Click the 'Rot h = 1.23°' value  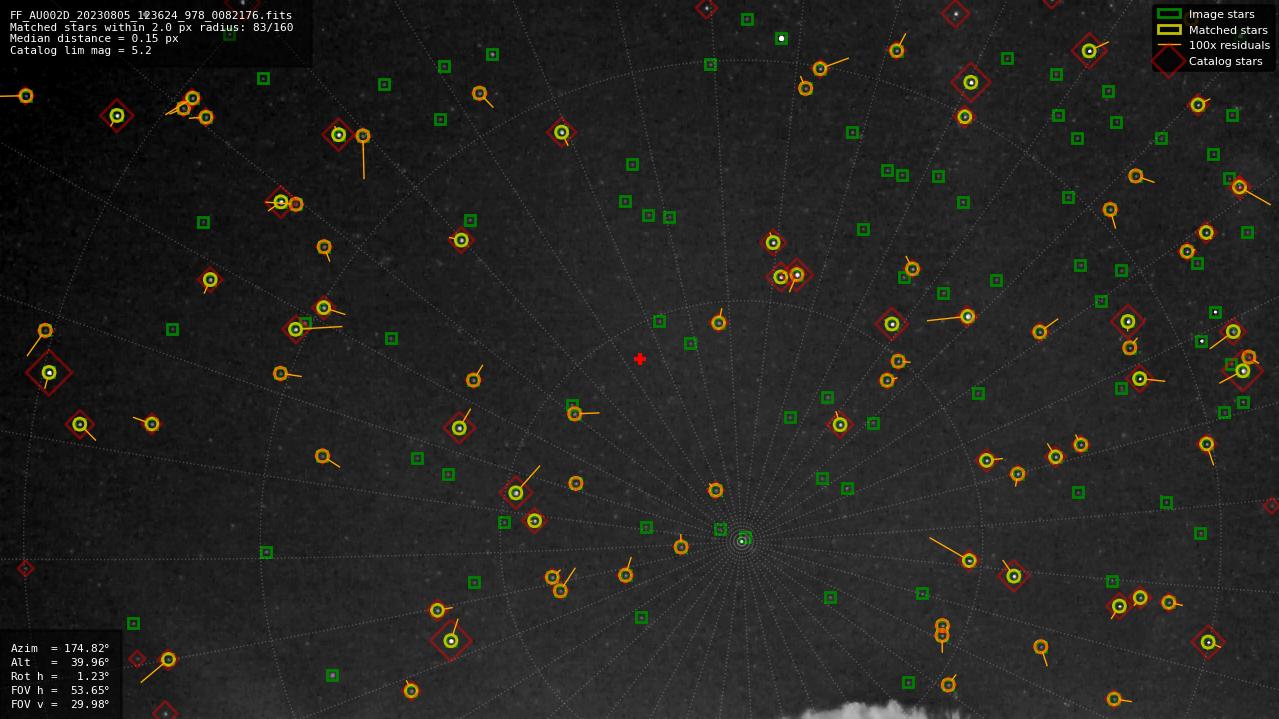[60, 676]
